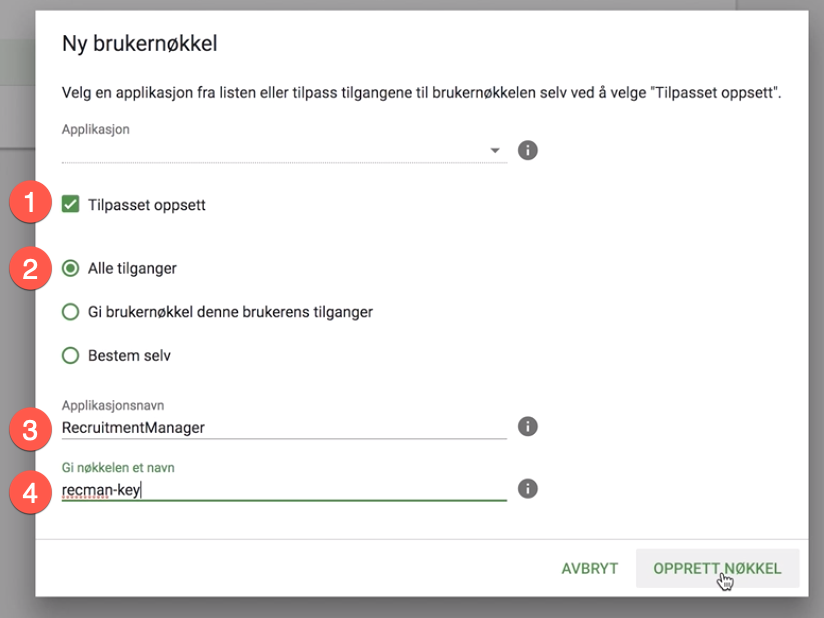Click info icon beside key name field
Screen dimensions: 824x618
(528, 489)
